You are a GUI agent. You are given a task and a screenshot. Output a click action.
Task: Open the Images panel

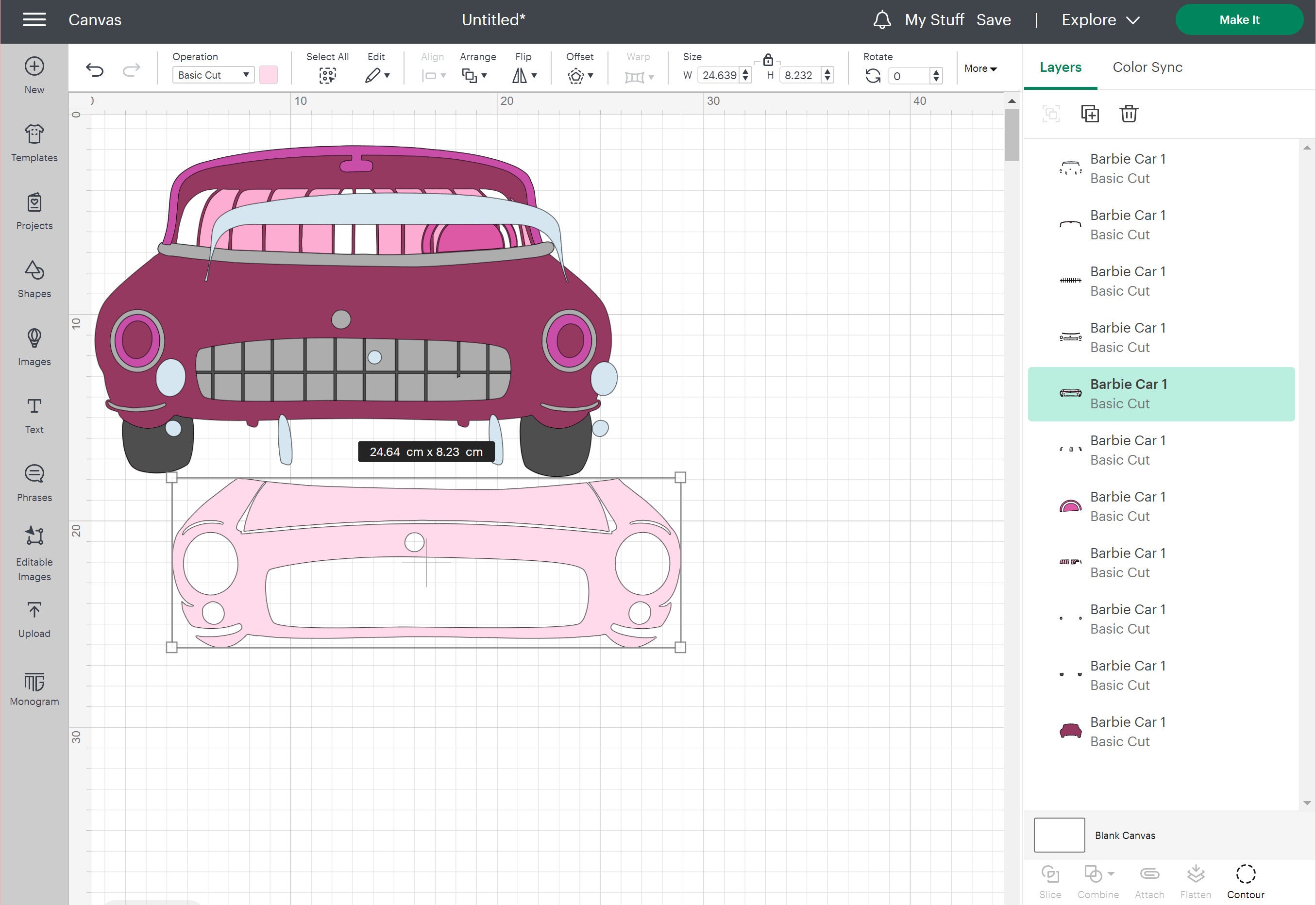(x=34, y=347)
